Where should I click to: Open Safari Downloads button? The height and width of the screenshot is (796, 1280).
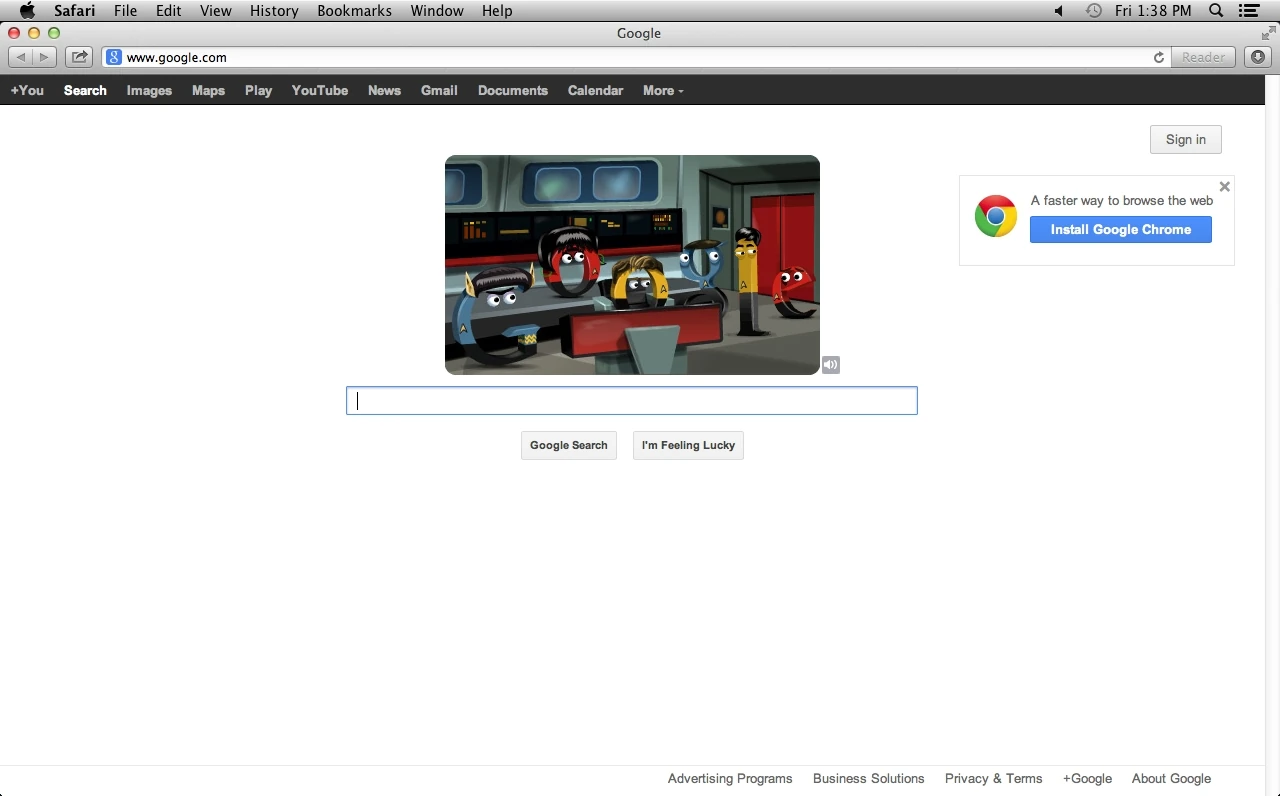pos(1258,57)
